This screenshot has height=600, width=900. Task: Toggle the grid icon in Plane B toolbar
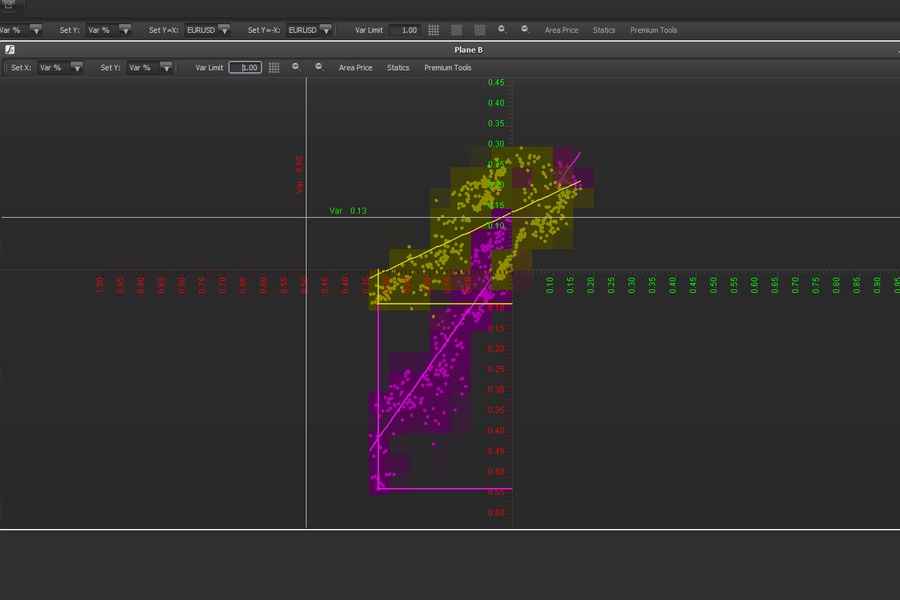pyautogui.click(x=274, y=68)
